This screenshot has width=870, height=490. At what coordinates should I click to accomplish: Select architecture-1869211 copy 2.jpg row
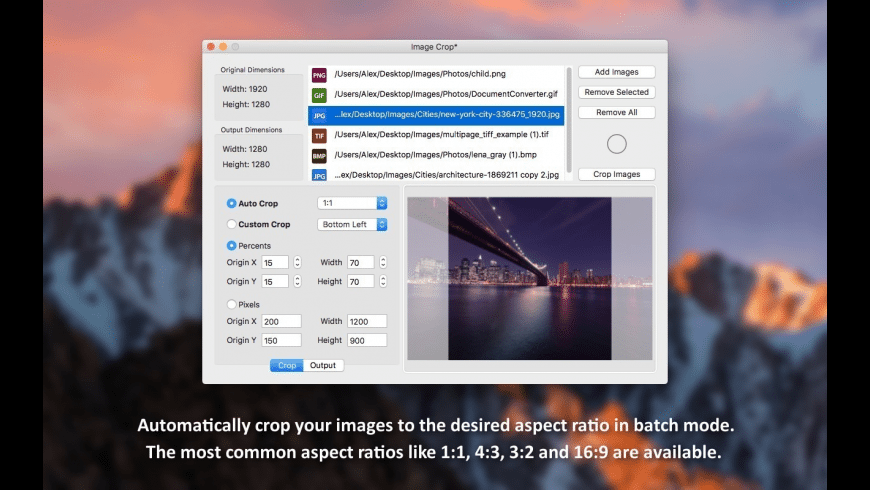(x=436, y=175)
